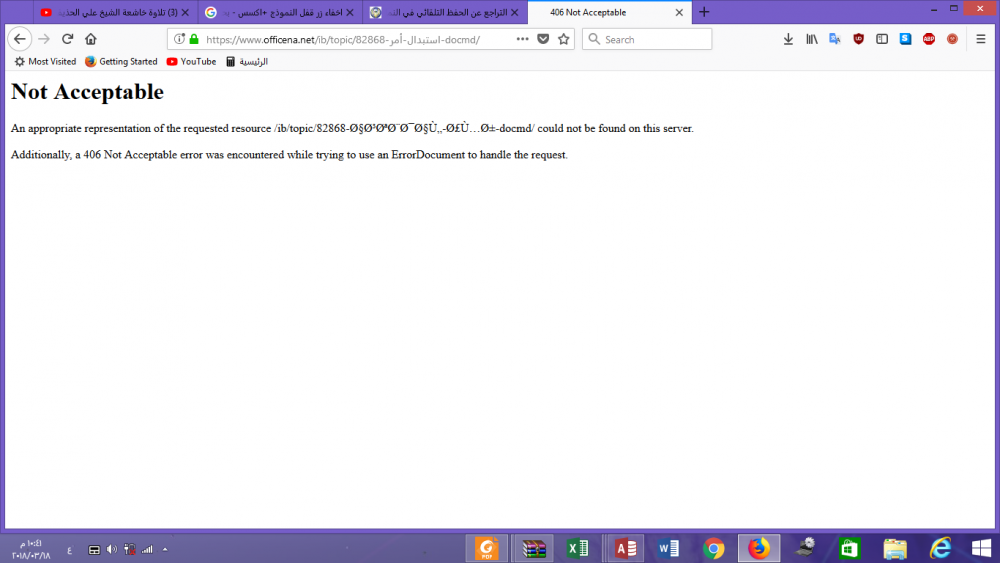Viewport: 1000px width, 563px height.
Task: Open the Firefox hamburger menu
Action: click(x=981, y=39)
